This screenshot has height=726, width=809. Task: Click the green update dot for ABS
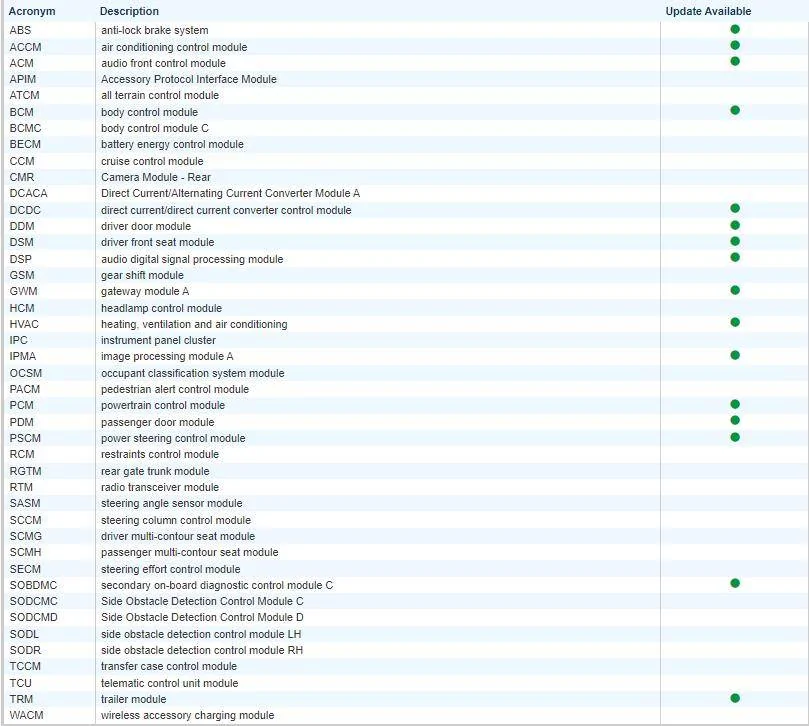tap(735, 30)
